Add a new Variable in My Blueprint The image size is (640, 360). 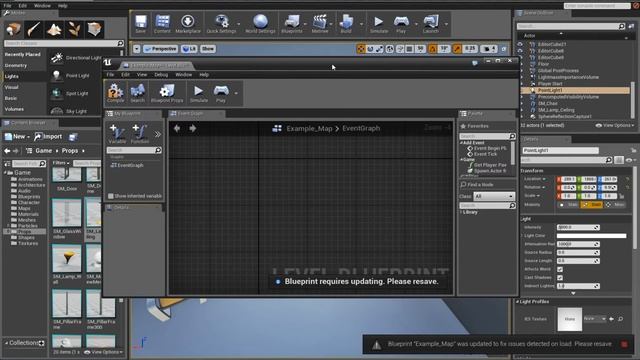pyautogui.click(x=117, y=134)
